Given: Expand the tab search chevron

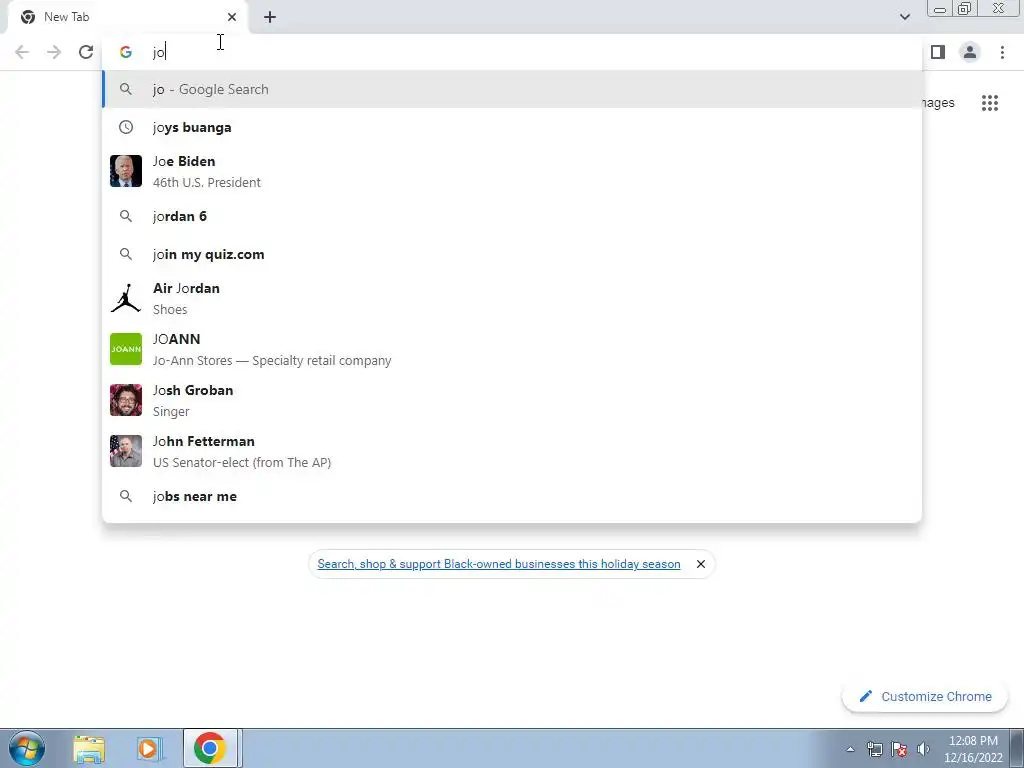Looking at the screenshot, I should pos(904,17).
